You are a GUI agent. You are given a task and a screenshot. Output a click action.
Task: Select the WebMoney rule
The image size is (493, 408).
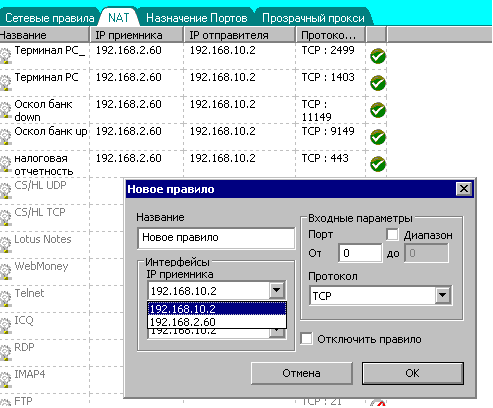click(41, 266)
